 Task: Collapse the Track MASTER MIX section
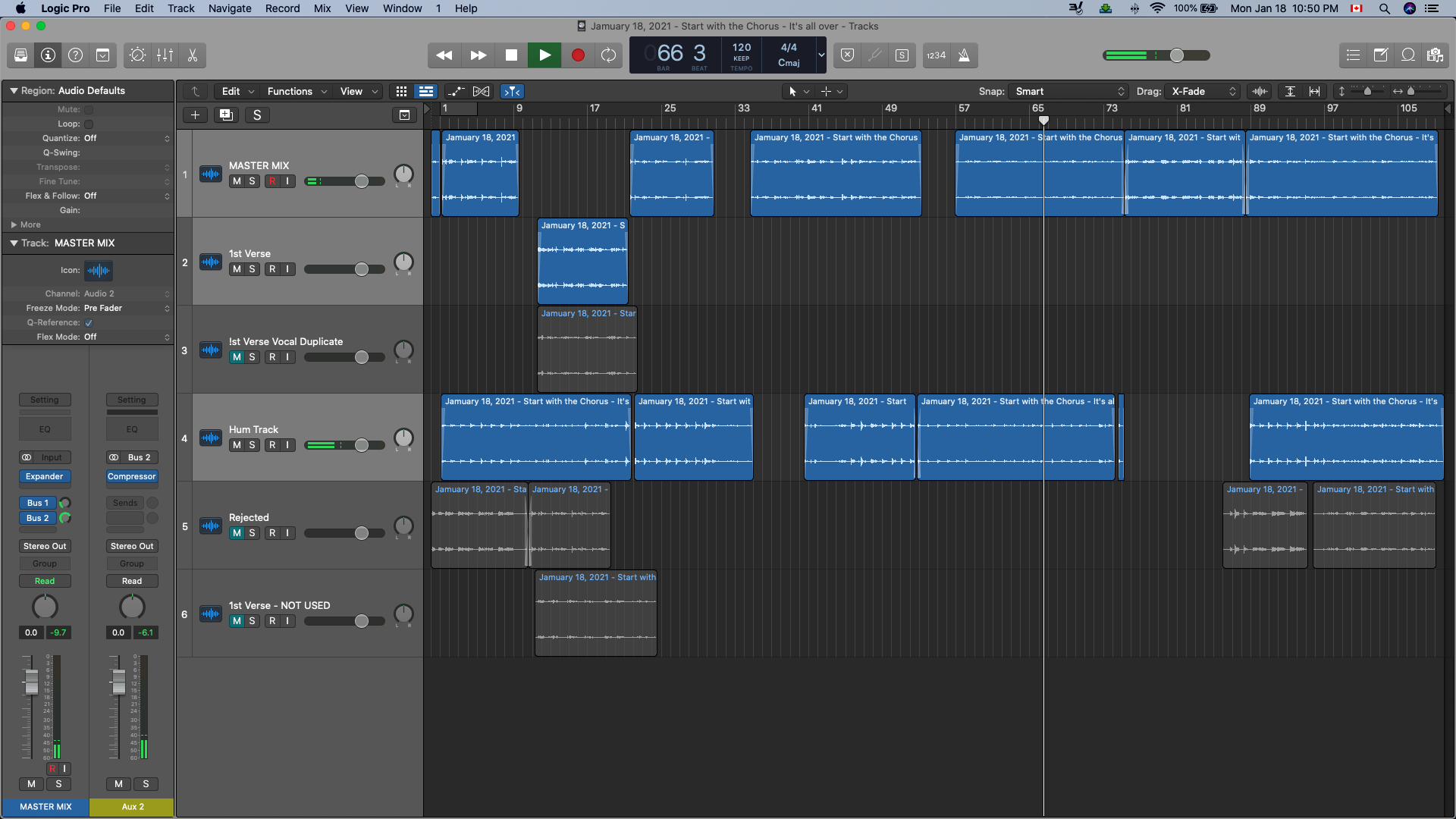[14, 243]
